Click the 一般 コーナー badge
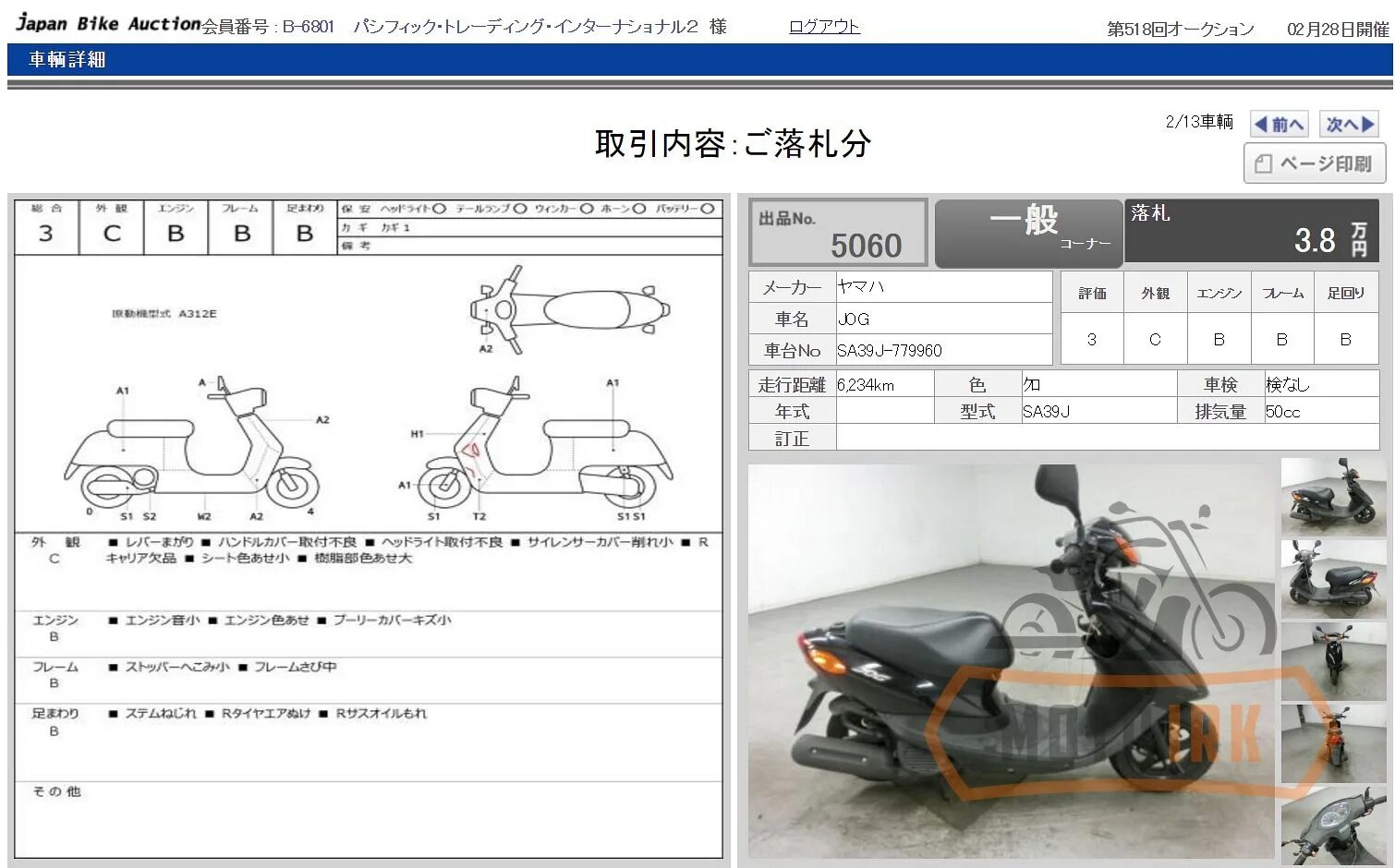The width and height of the screenshot is (1395, 868). pyautogui.click(x=1028, y=232)
